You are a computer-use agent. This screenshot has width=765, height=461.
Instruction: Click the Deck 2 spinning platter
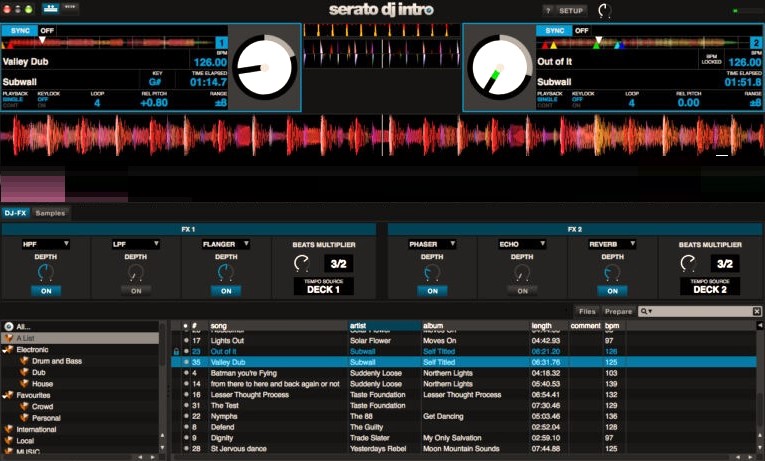pyautogui.click(x=500, y=67)
